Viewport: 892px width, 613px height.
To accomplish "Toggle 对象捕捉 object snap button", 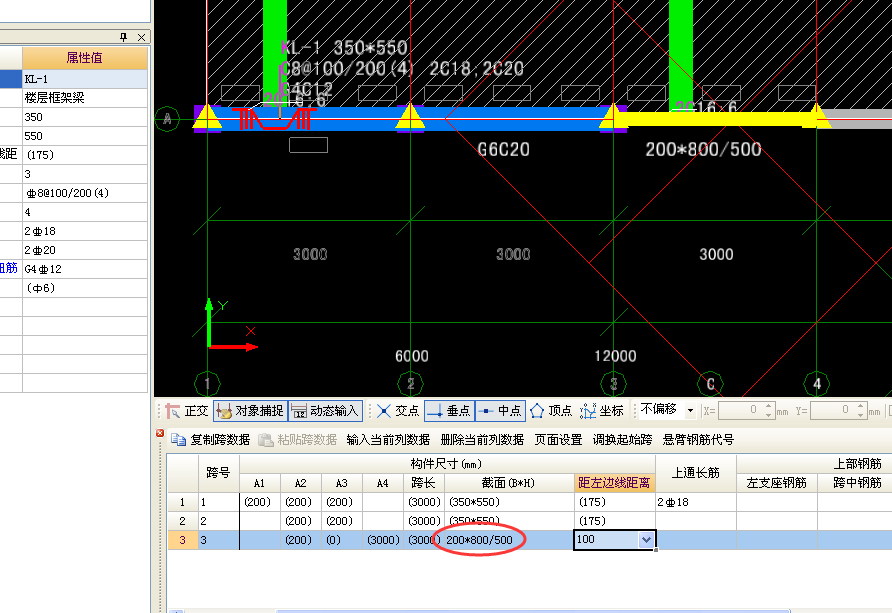I will click(250, 411).
